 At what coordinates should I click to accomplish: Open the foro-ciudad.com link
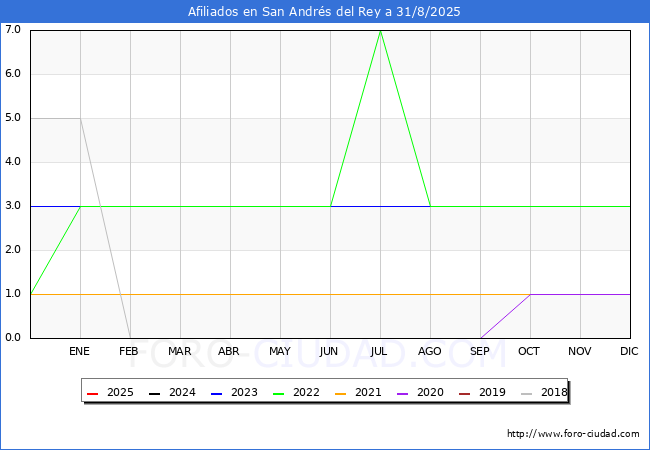pyautogui.click(x=573, y=434)
